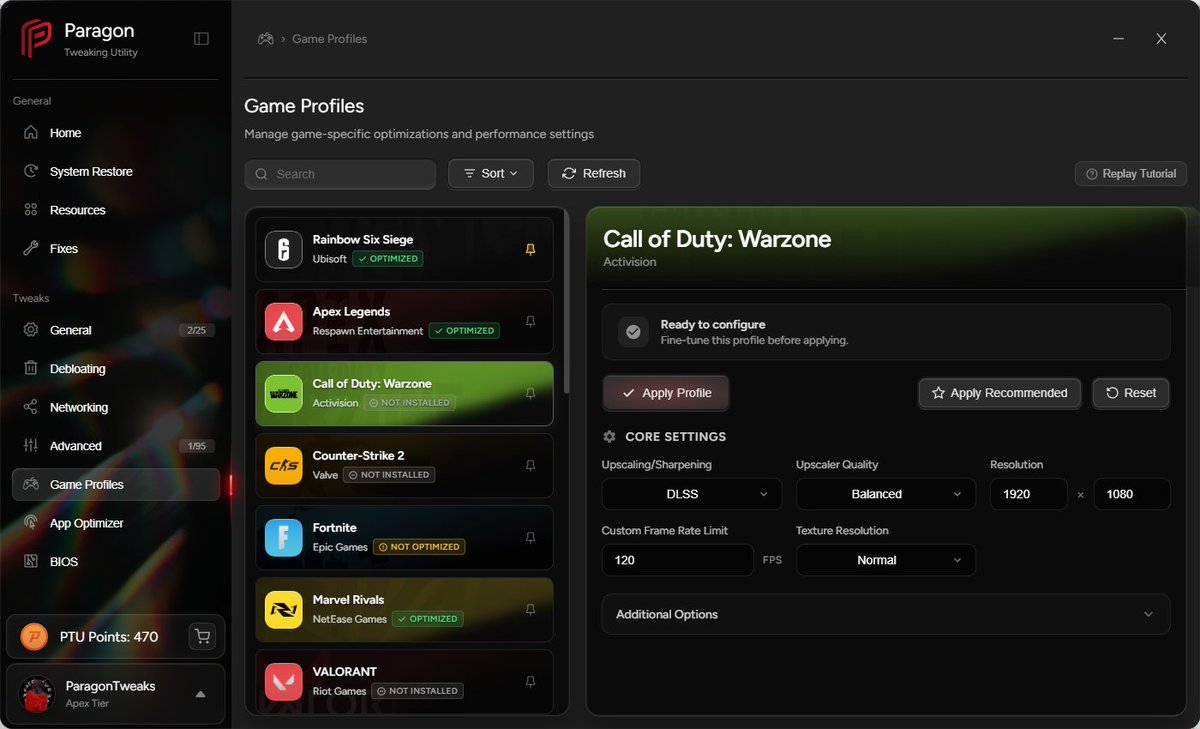Screen dimensions: 1200x729
Task: Click the Apex Legends game icon
Action: [x=283, y=321]
